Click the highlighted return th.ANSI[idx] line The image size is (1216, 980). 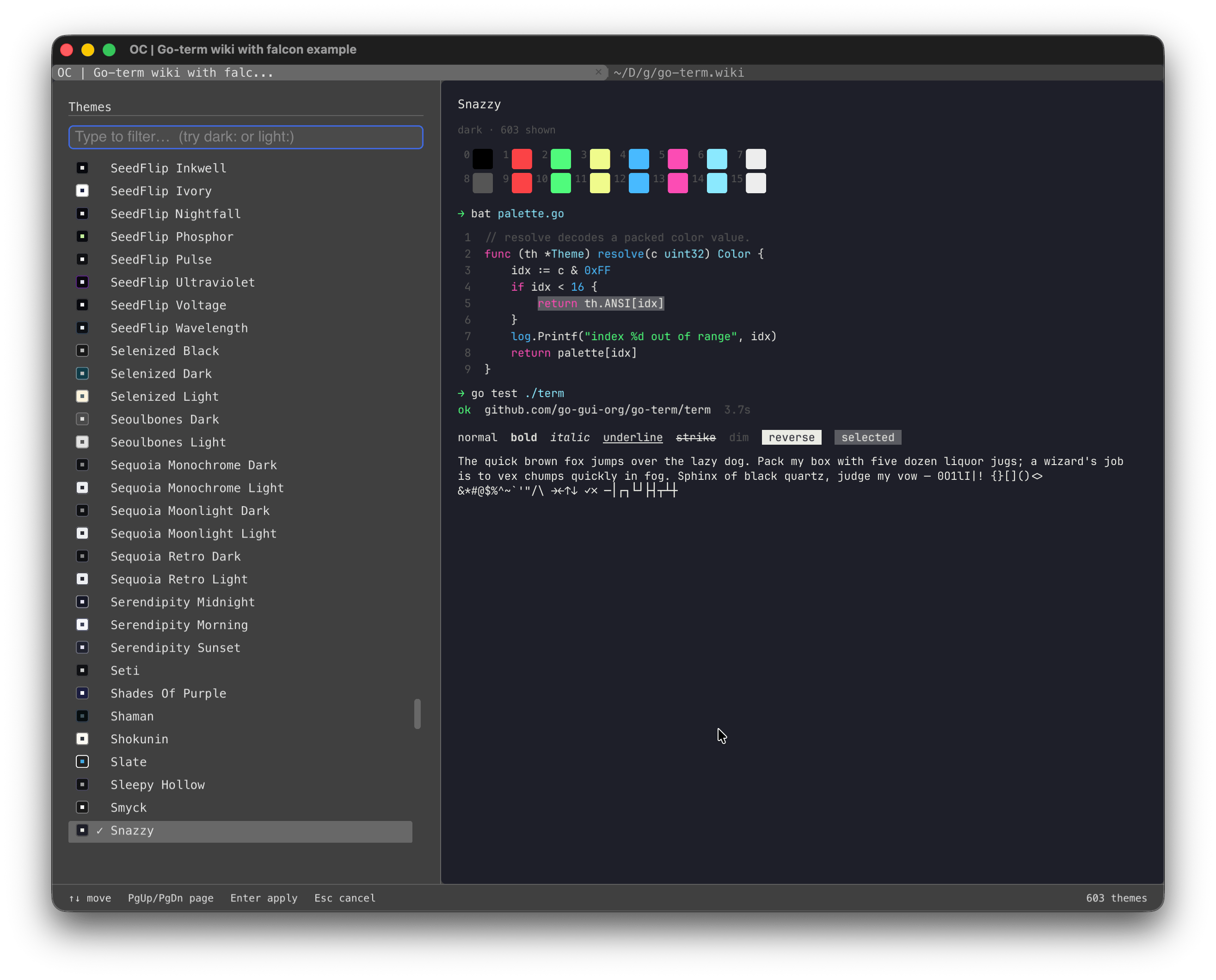pyautogui.click(x=601, y=304)
